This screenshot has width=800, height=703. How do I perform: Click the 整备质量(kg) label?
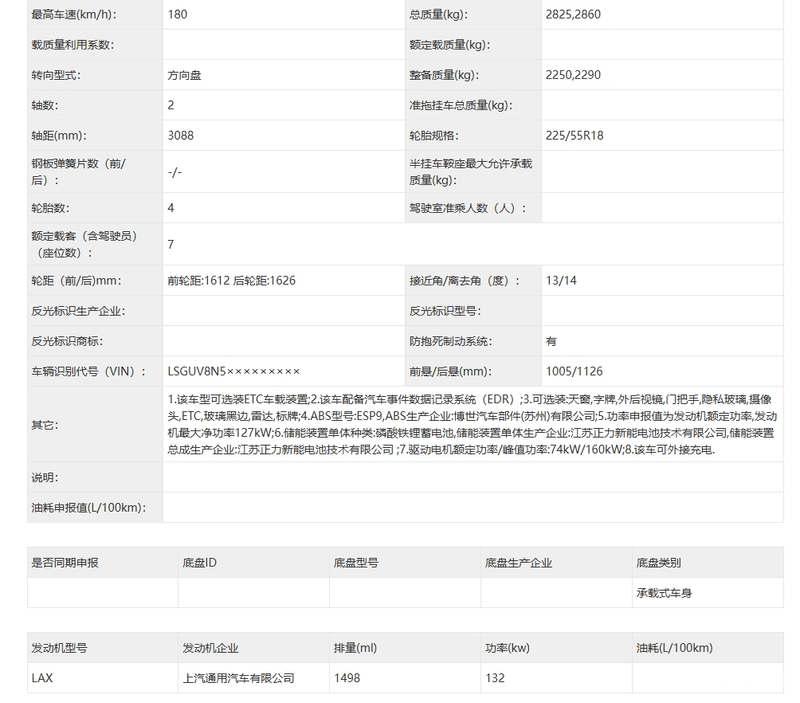coord(444,75)
